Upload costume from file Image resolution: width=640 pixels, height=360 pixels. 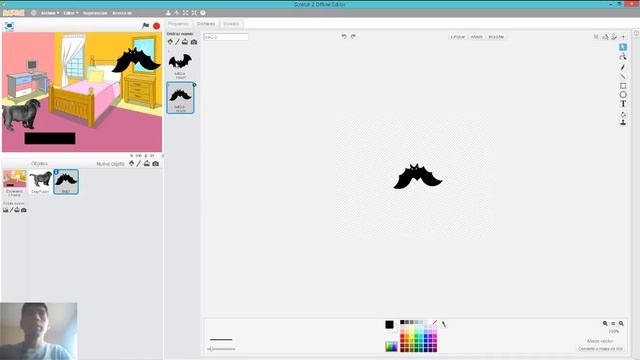pyautogui.click(x=185, y=42)
